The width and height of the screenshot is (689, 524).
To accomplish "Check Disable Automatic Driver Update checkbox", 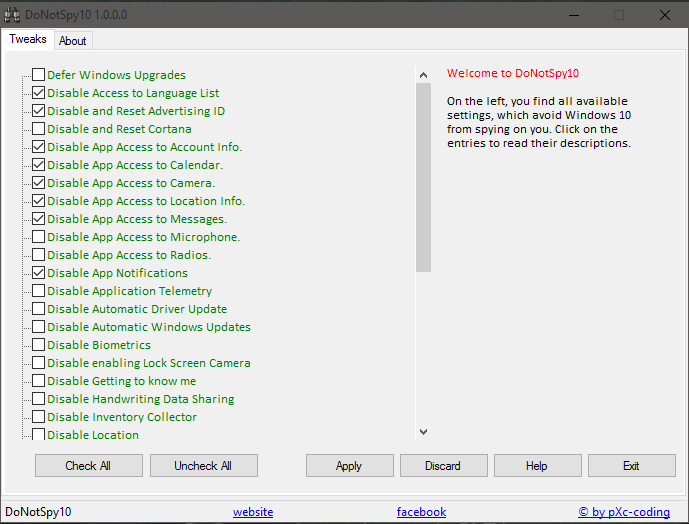I will coord(39,309).
